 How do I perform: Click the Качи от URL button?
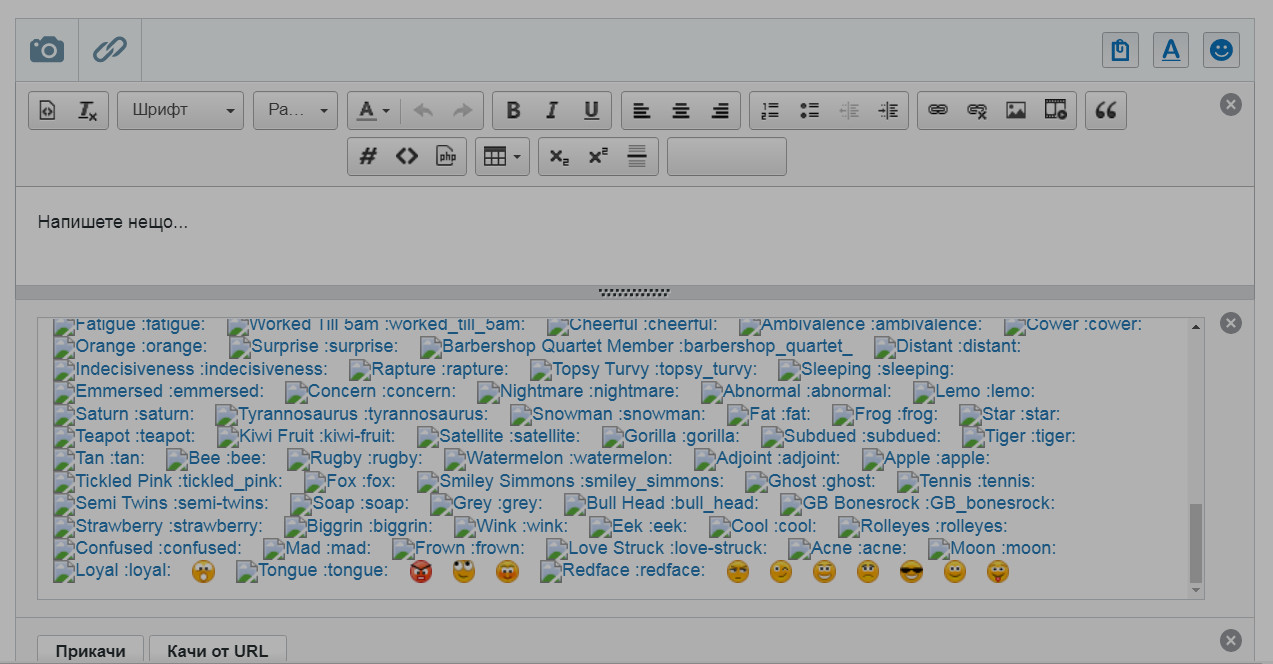tap(217, 650)
